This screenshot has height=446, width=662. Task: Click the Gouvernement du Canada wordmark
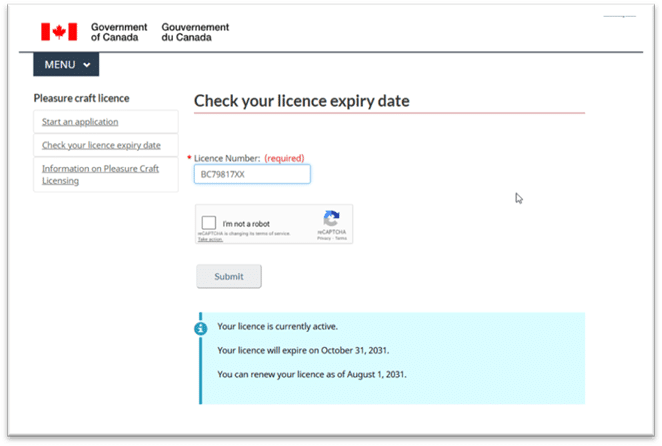[x=195, y=32]
